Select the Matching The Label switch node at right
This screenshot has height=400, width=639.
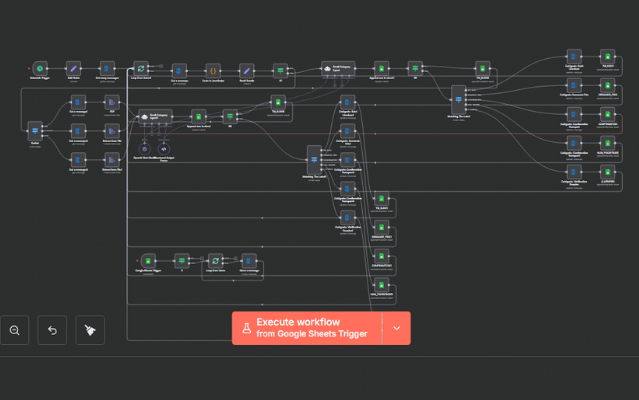pyautogui.click(x=457, y=96)
